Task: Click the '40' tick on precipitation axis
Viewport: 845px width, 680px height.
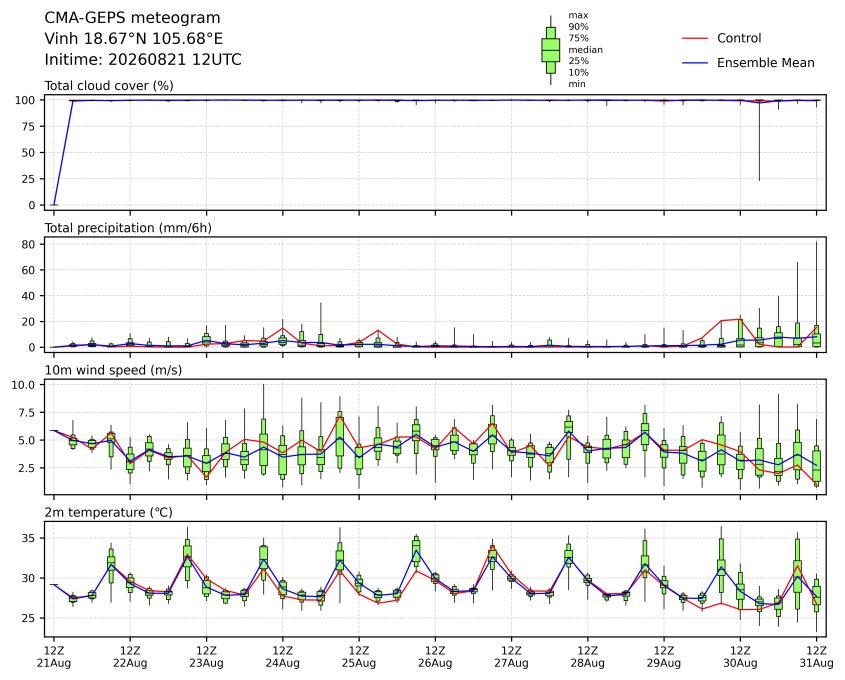Action: click(29, 296)
